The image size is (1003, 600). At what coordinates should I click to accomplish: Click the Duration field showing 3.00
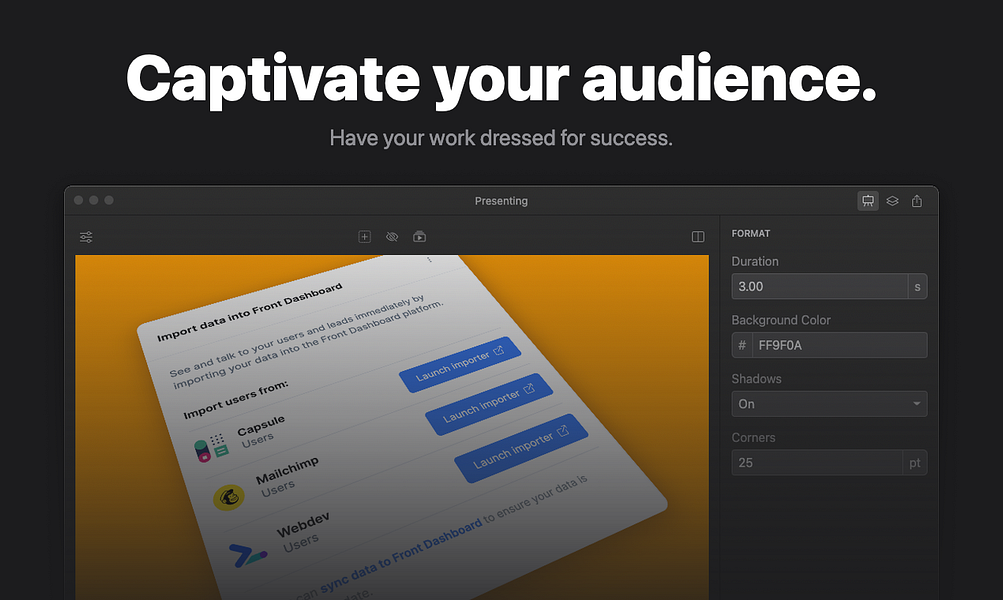coord(819,286)
